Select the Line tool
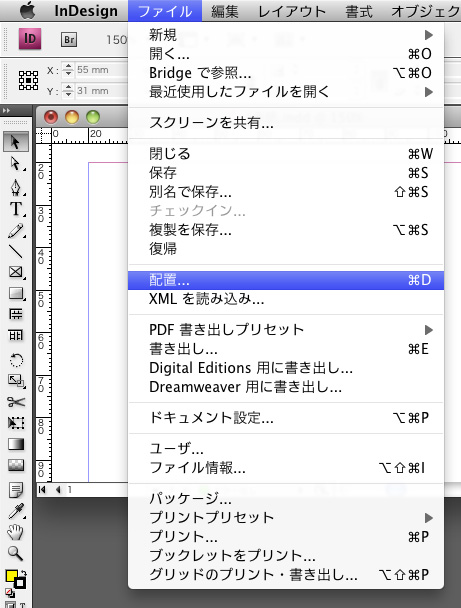The width and height of the screenshot is (461, 608). pos(16,251)
